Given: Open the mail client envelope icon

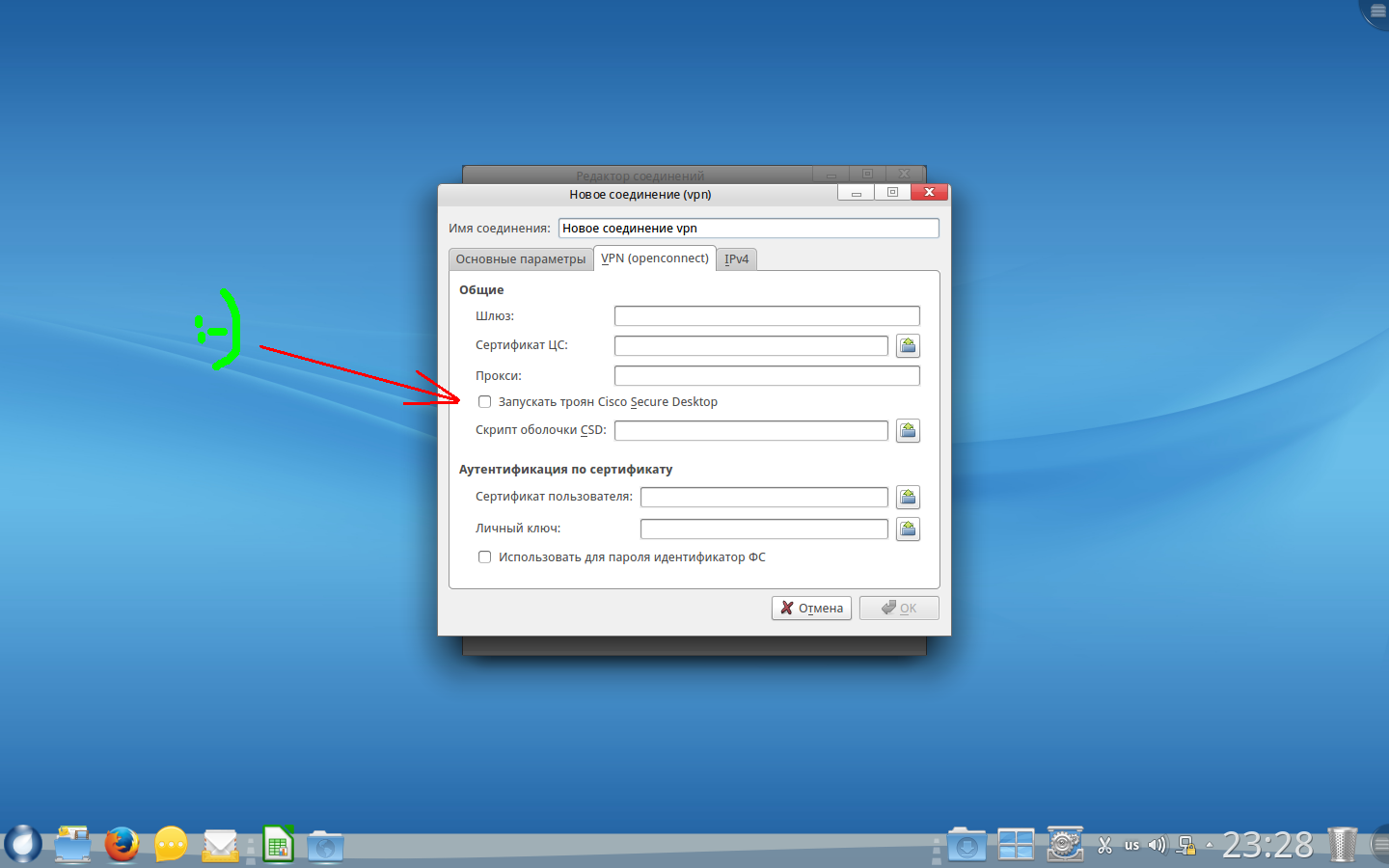Looking at the screenshot, I should (x=220, y=846).
